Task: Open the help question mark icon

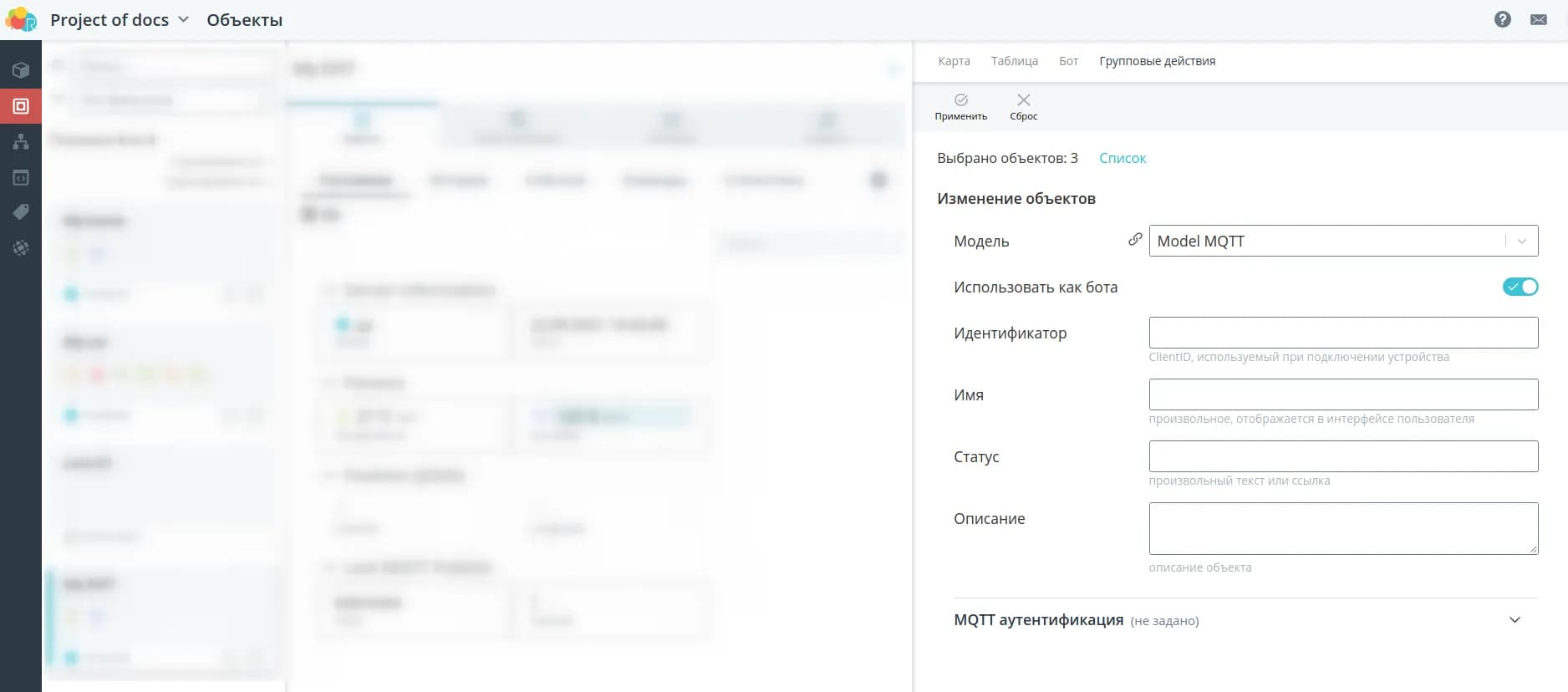Action: tap(1502, 19)
